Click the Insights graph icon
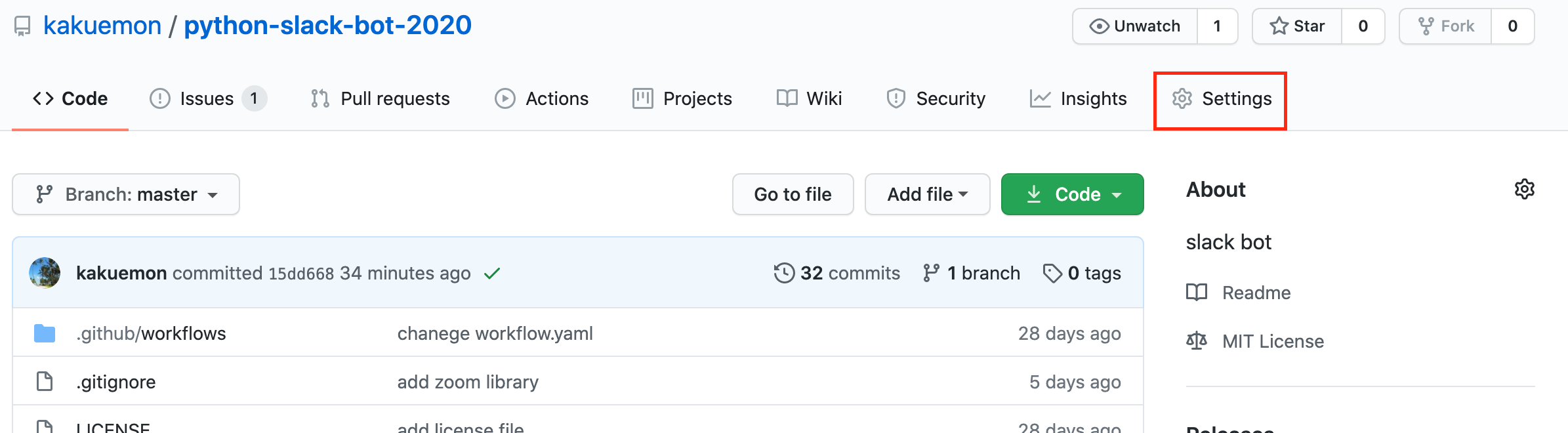This screenshot has height=433, width=1568. pyautogui.click(x=1040, y=98)
